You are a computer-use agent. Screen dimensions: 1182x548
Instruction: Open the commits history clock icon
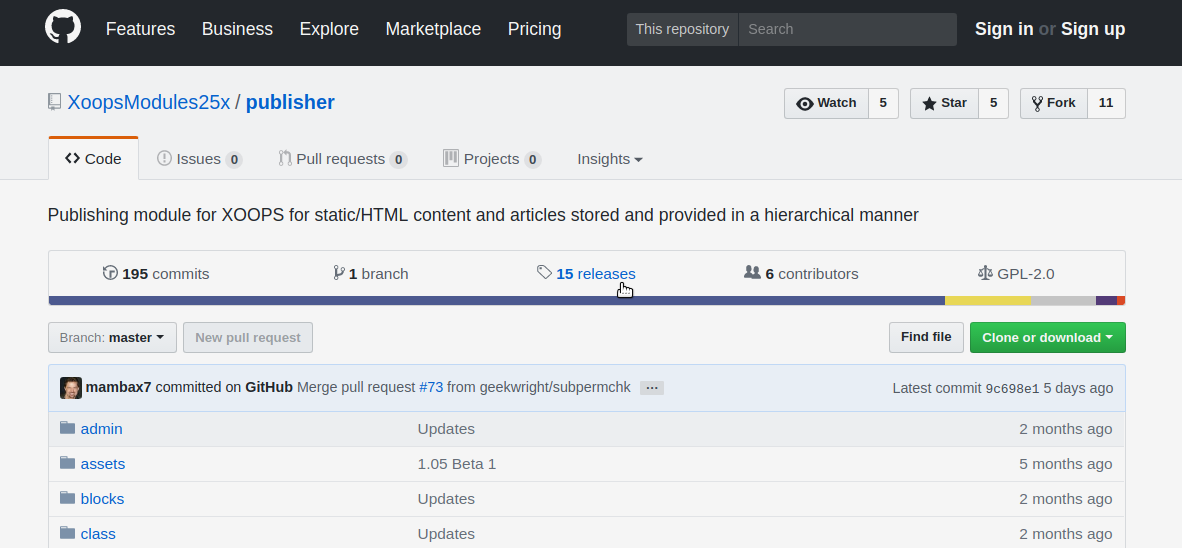click(x=110, y=273)
